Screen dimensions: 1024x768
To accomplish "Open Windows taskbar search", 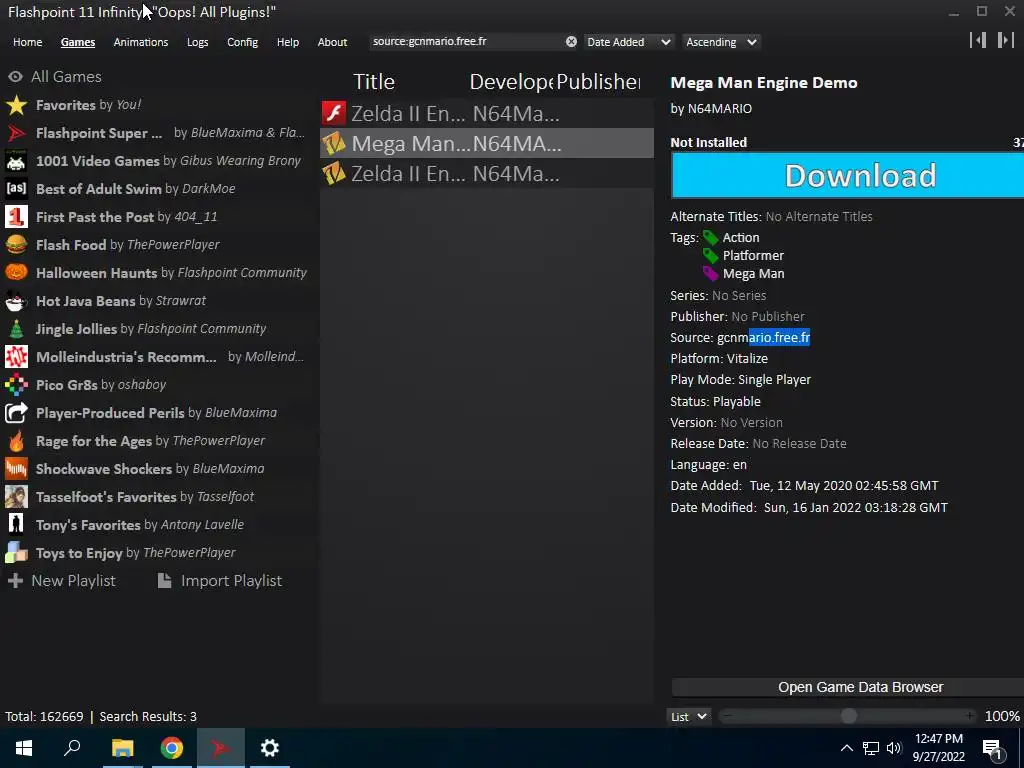I will click(72, 748).
